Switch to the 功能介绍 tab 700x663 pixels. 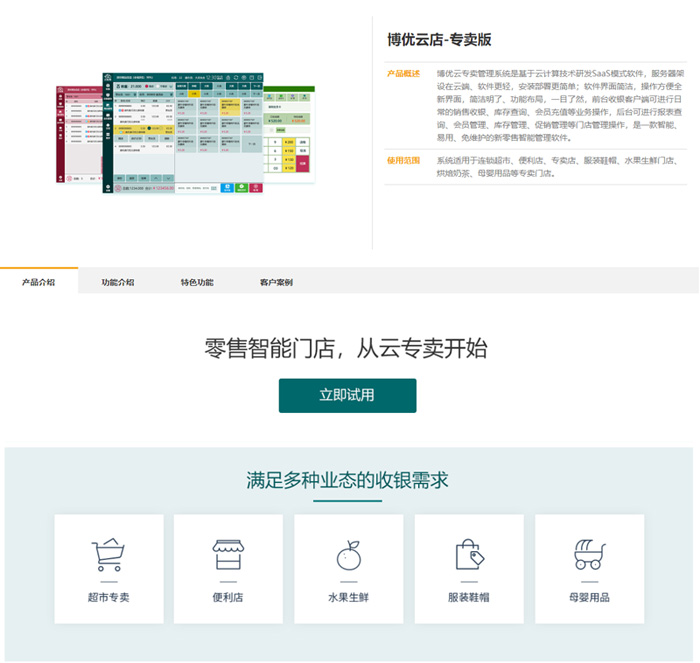pyautogui.click(x=117, y=283)
